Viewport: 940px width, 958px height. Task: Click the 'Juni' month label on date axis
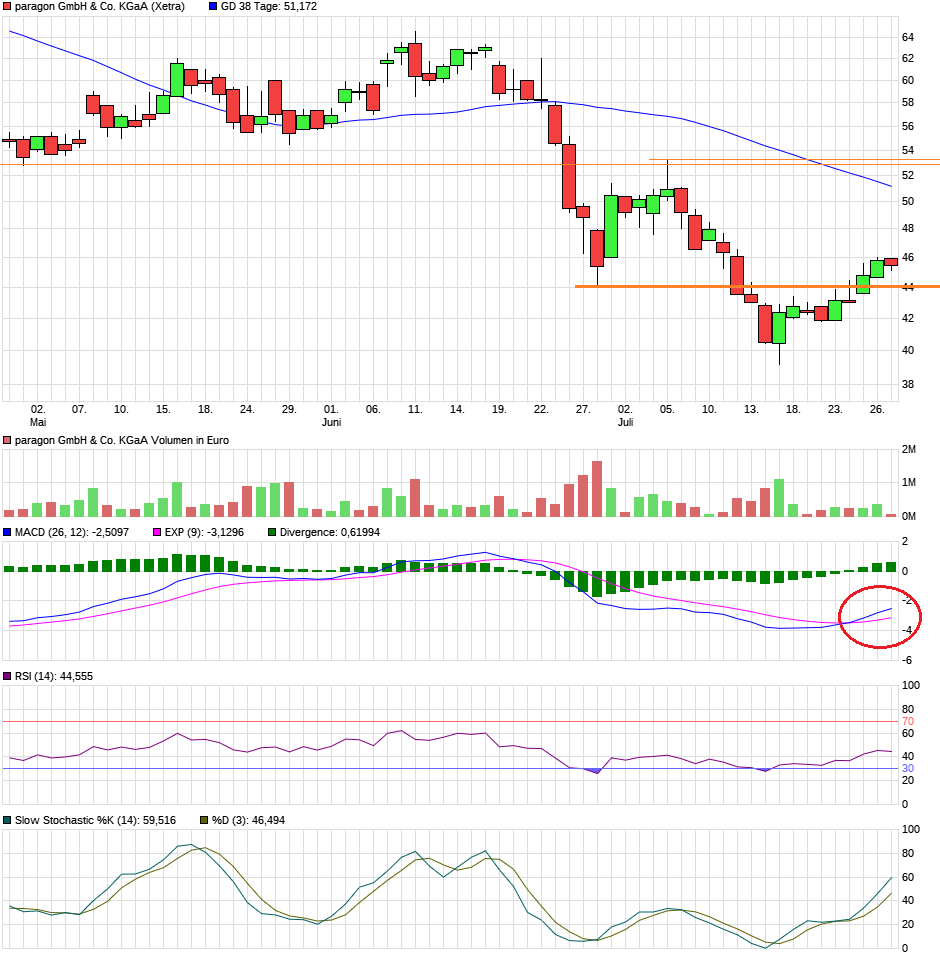point(332,422)
